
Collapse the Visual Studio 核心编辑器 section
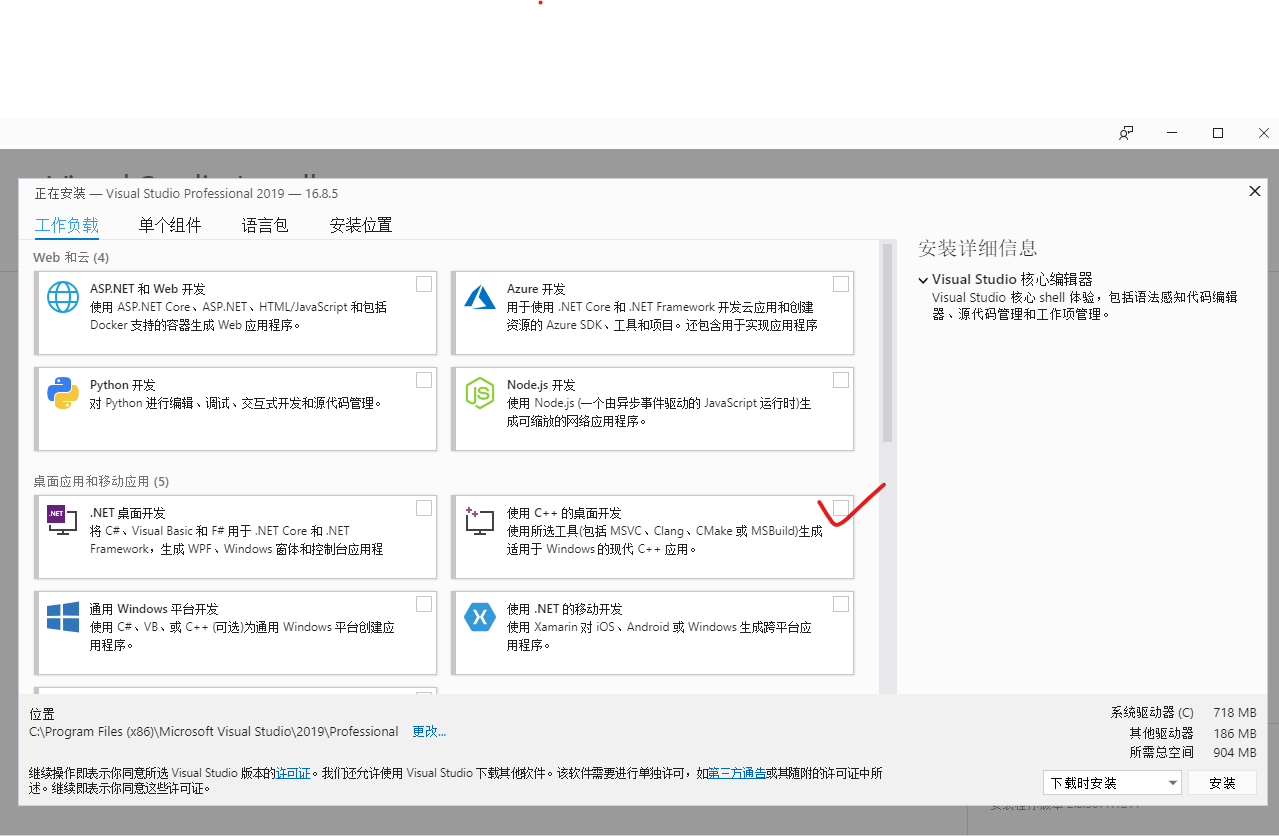click(x=923, y=279)
